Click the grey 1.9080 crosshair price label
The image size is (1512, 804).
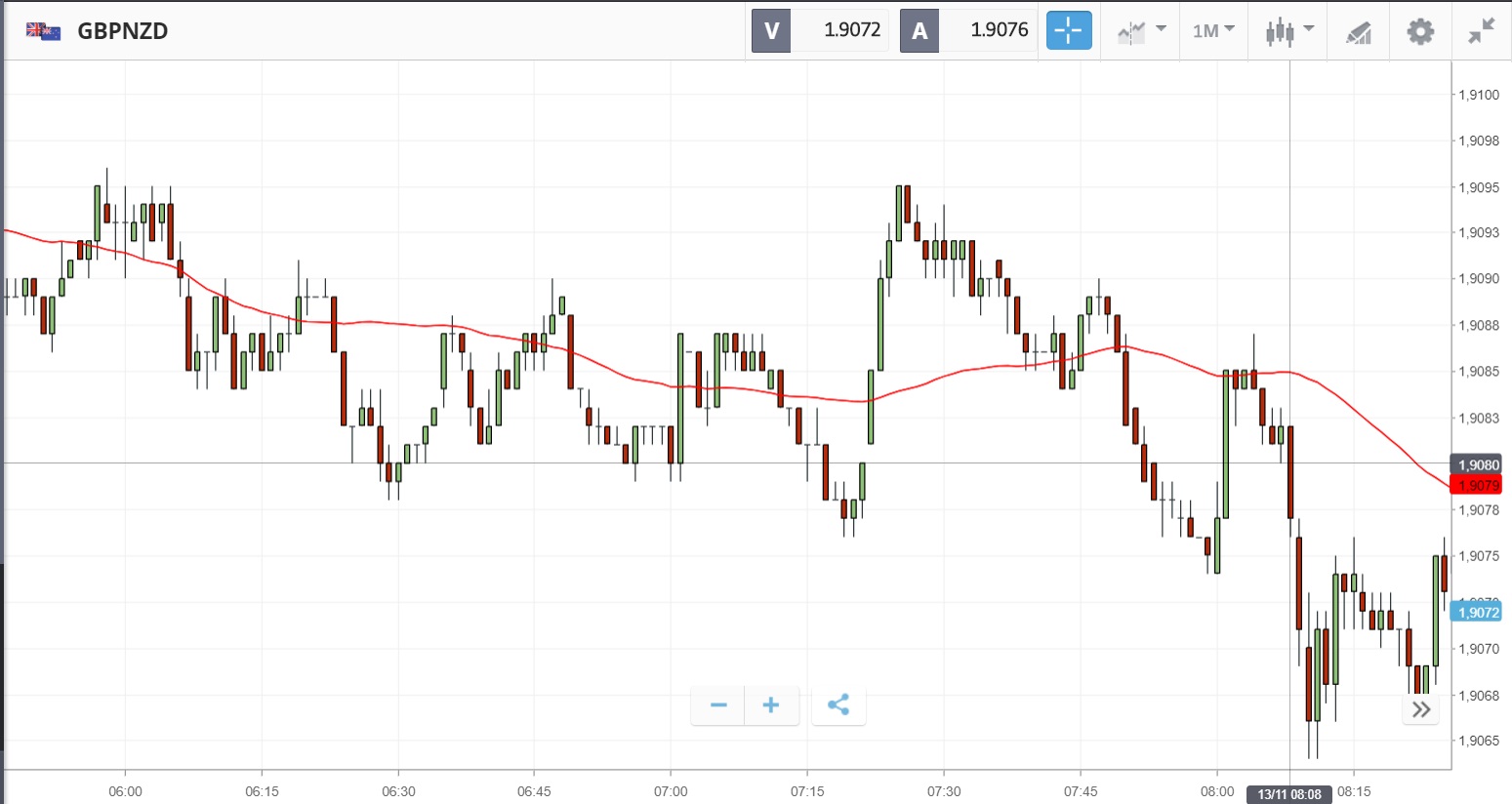pos(1476,464)
